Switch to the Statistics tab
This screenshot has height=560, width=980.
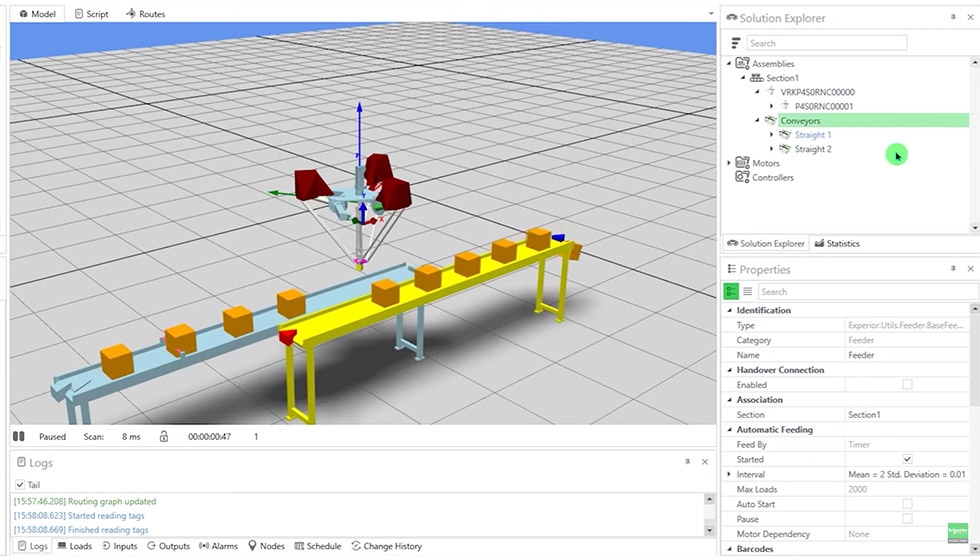click(837, 243)
